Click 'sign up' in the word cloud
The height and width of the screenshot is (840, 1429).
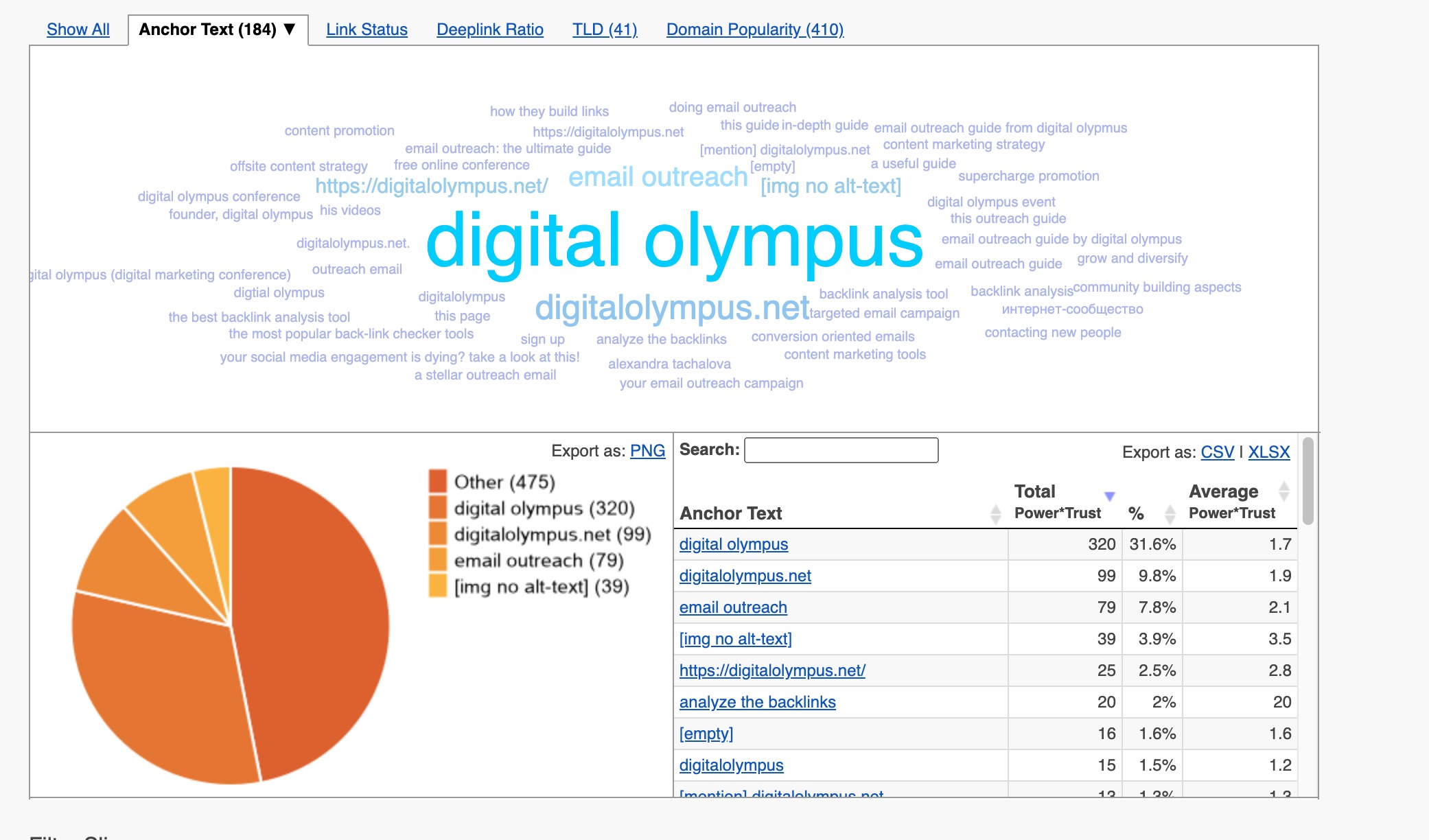(x=542, y=339)
